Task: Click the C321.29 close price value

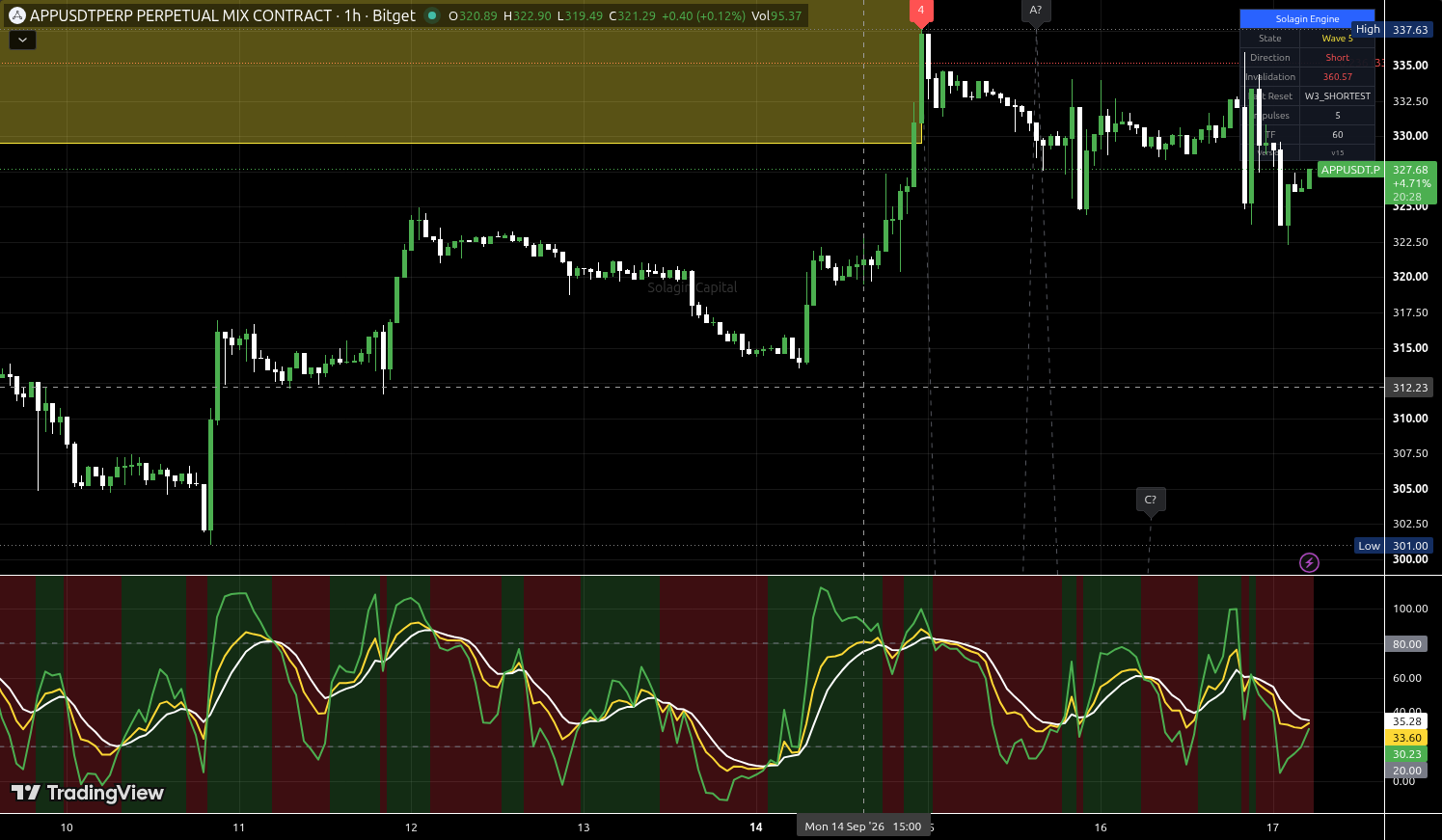Action: pyautogui.click(x=632, y=15)
